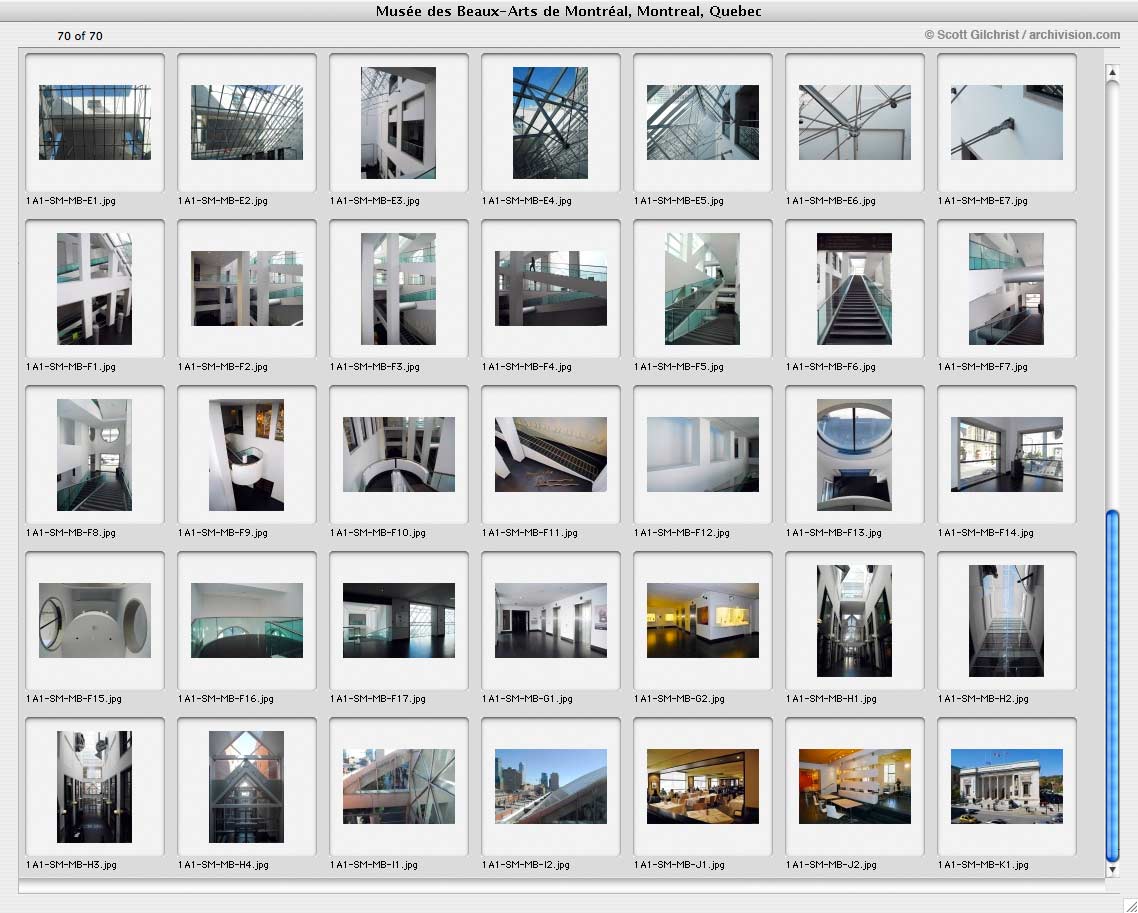Click filename label 1A1-SM-MB-G2.jpg

pyautogui.click(x=679, y=699)
